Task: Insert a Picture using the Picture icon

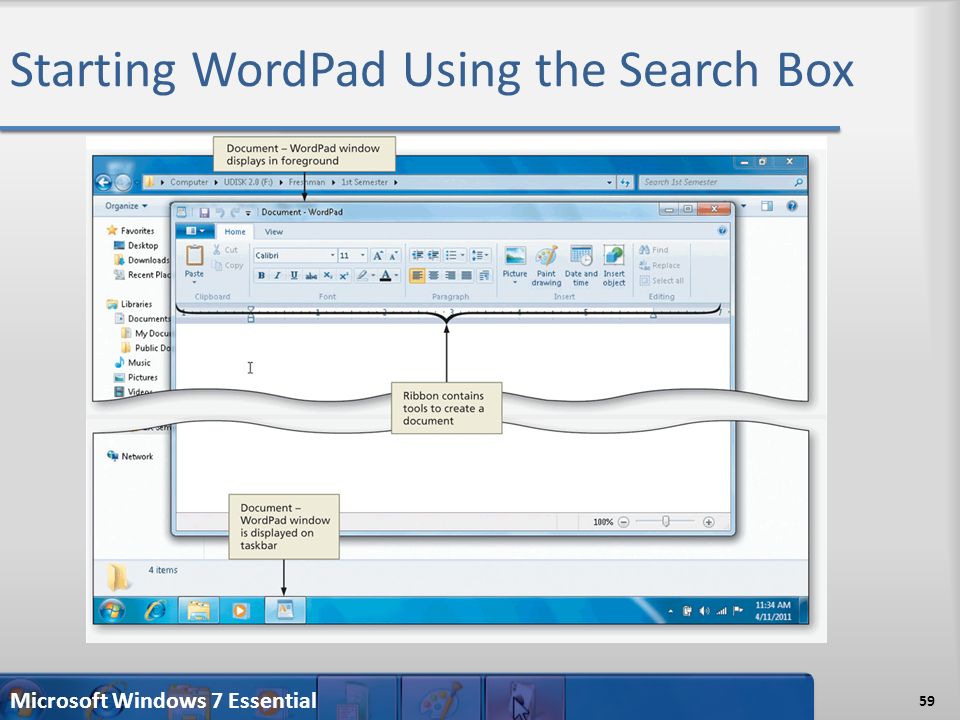Action: 515,255
